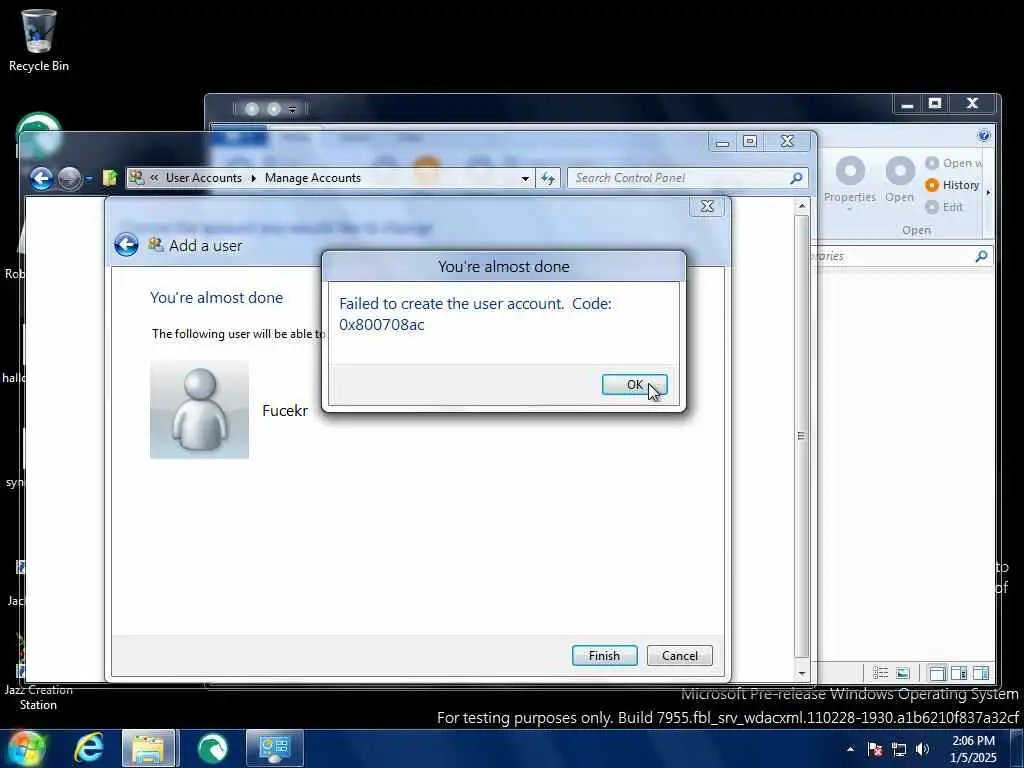The width and height of the screenshot is (1024, 768).
Task: Click Edit in Explorer ribbon
Action: coord(945,206)
